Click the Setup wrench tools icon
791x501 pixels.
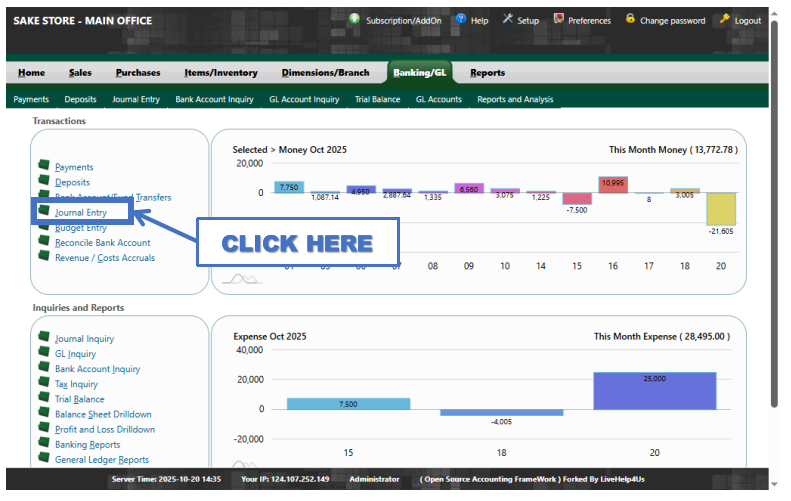(507, 19)
